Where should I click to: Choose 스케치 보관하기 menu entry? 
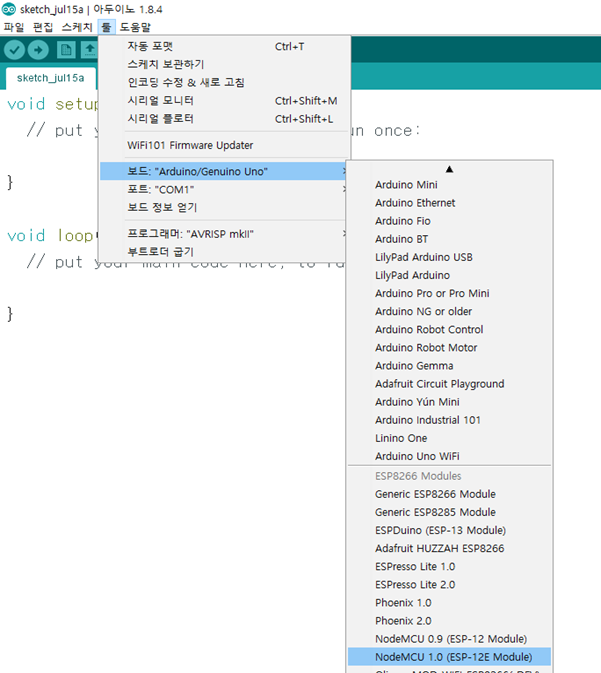pos(225,64)
